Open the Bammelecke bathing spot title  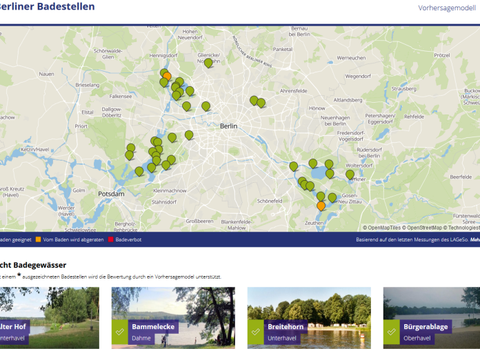point(153,327)
